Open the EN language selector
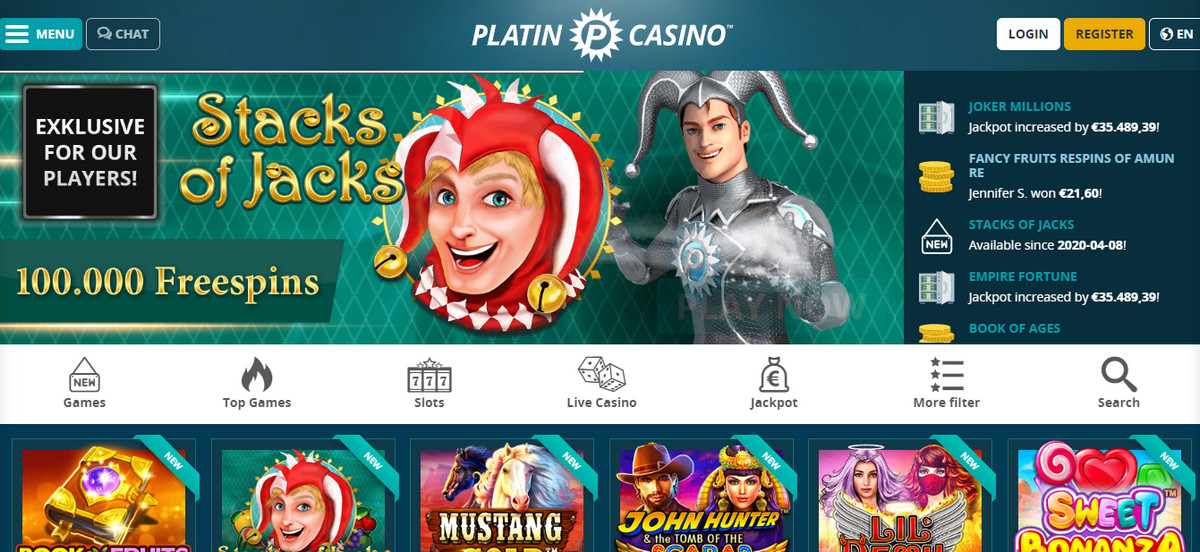This screenshot has height=552, width=1200. pos(1175,34)
